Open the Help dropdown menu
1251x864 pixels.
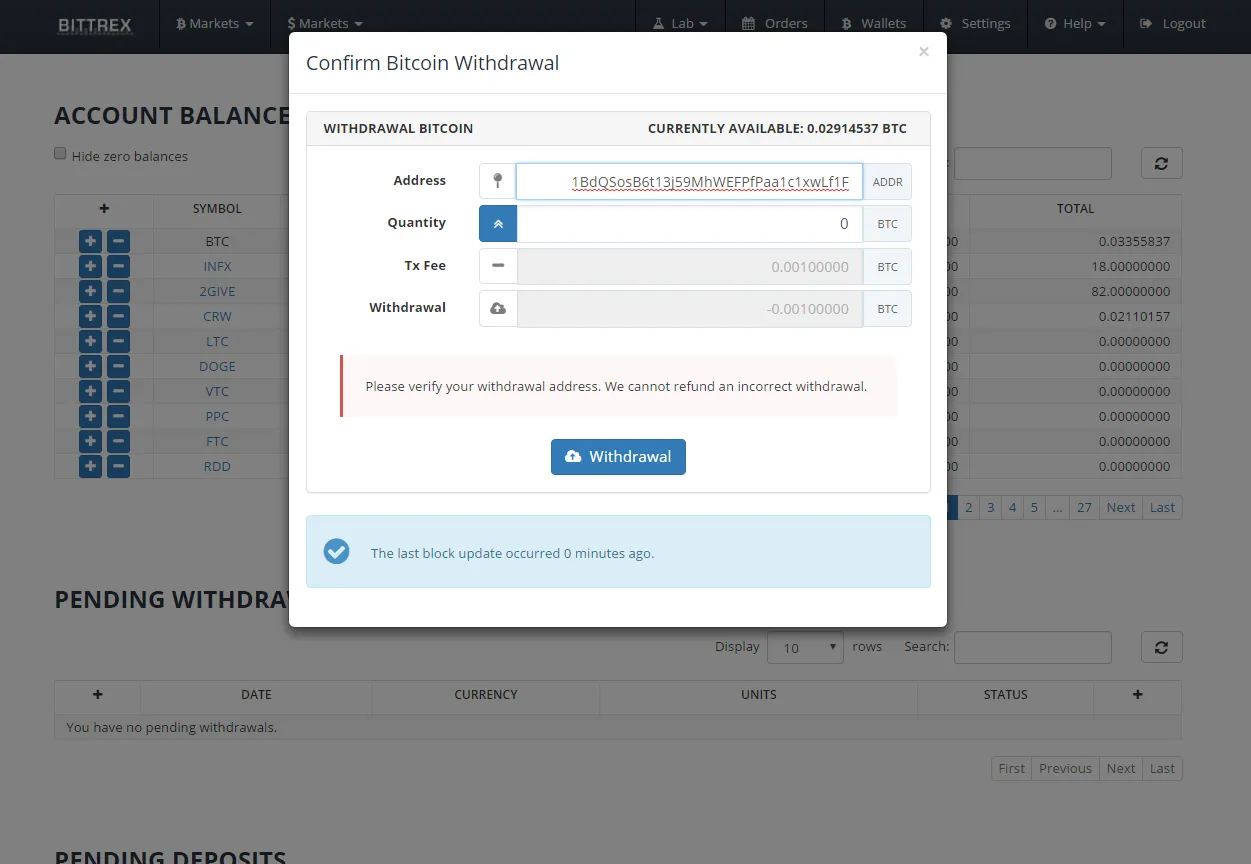(x=1075, y=23)
